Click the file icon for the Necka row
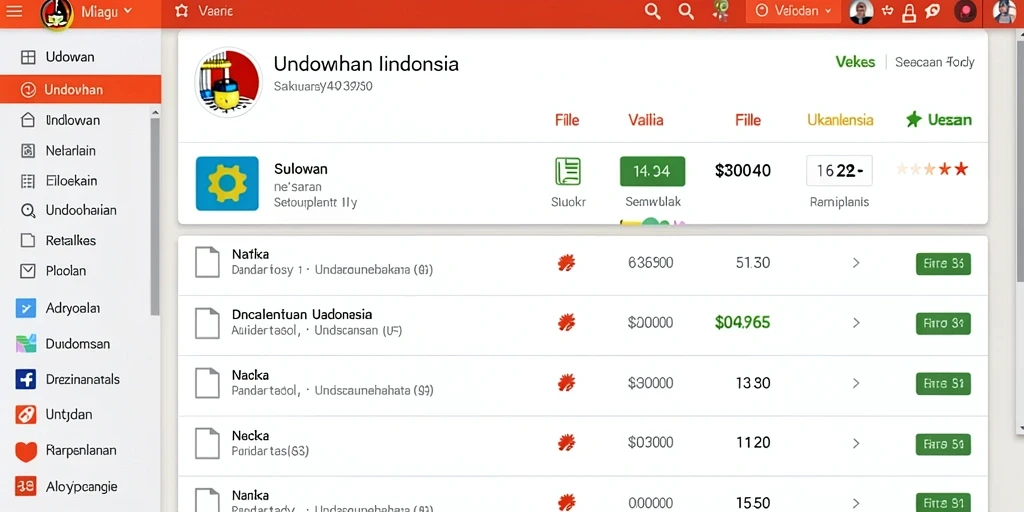This screenshot has height=512, width=1024. point(208,443)
